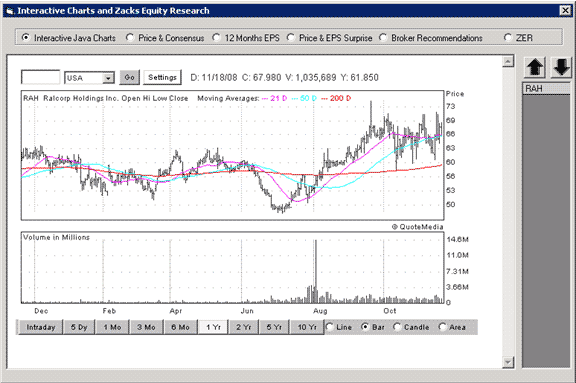This screenshot has height=383, width=576.
Task: Select the 10 Yr time range
Action: [x=307, y=327]
